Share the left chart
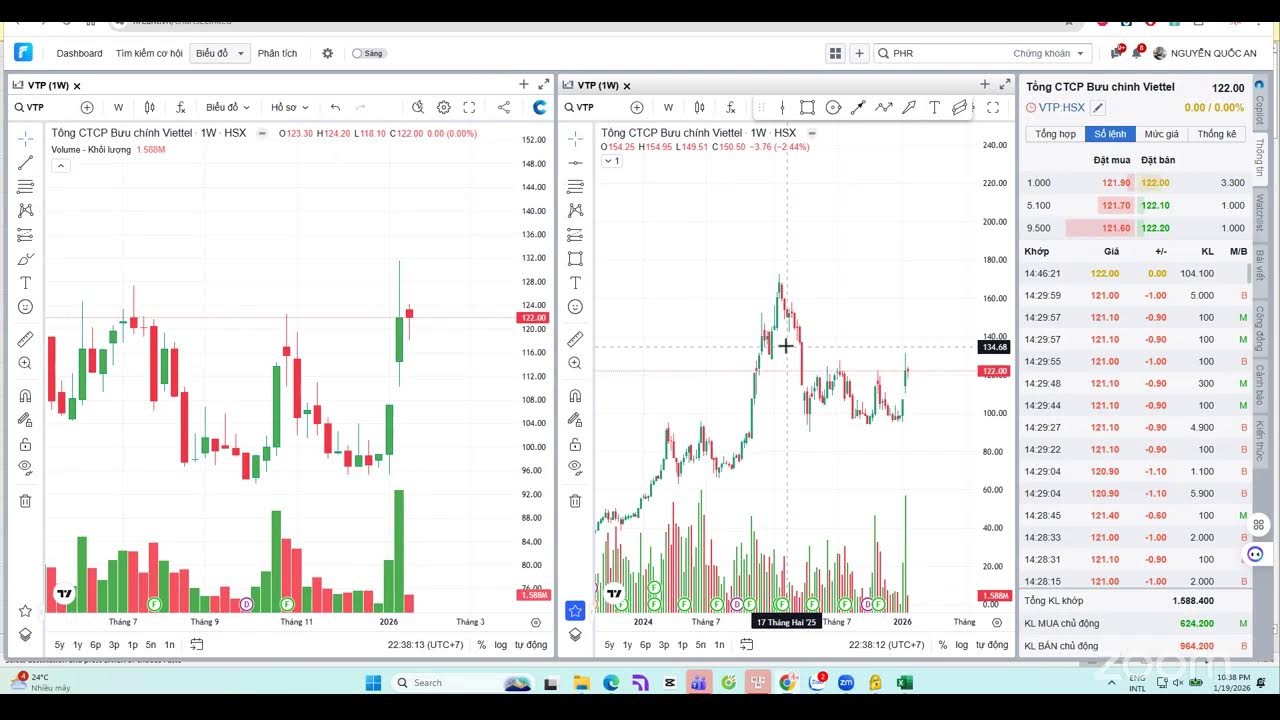This screenshot has height=720, width=1280. (504, 107)
